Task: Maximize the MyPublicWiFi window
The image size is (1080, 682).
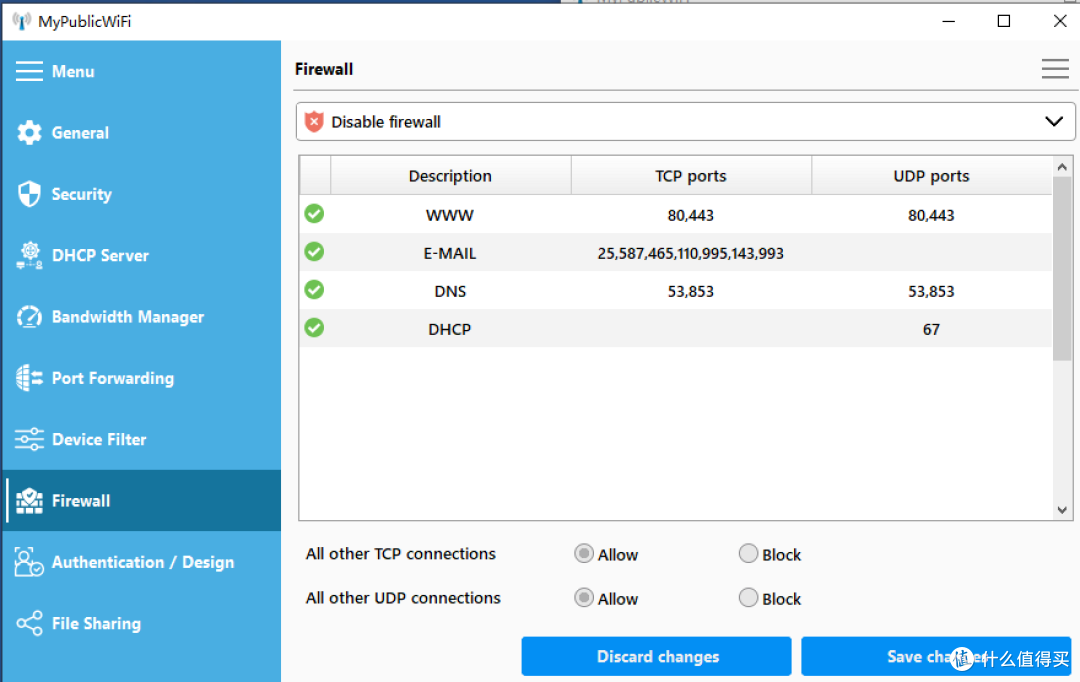Action: point(1004,21)
